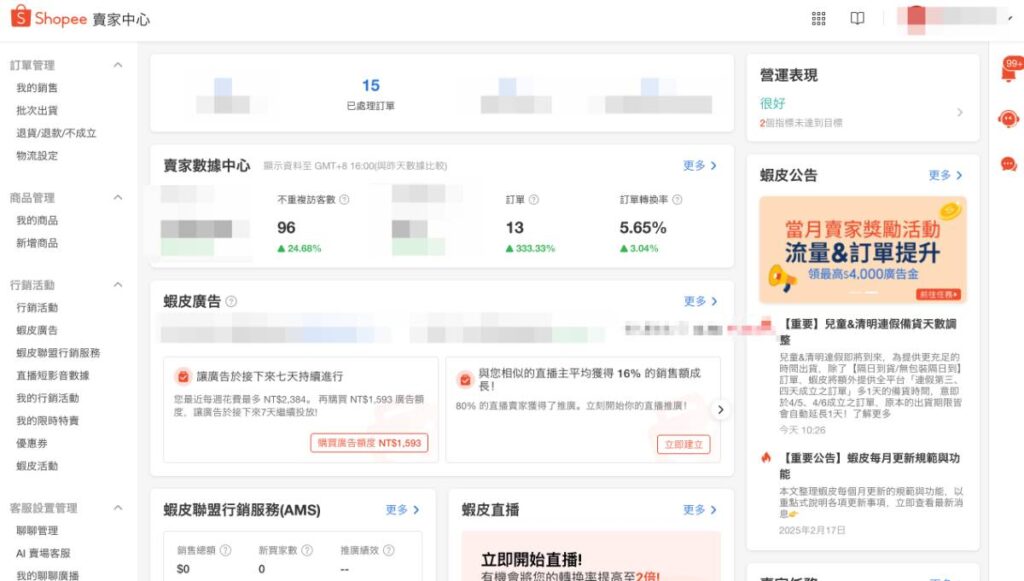Click help icon next to 銷售總額

pyautogui.click(x=225, y=550)
